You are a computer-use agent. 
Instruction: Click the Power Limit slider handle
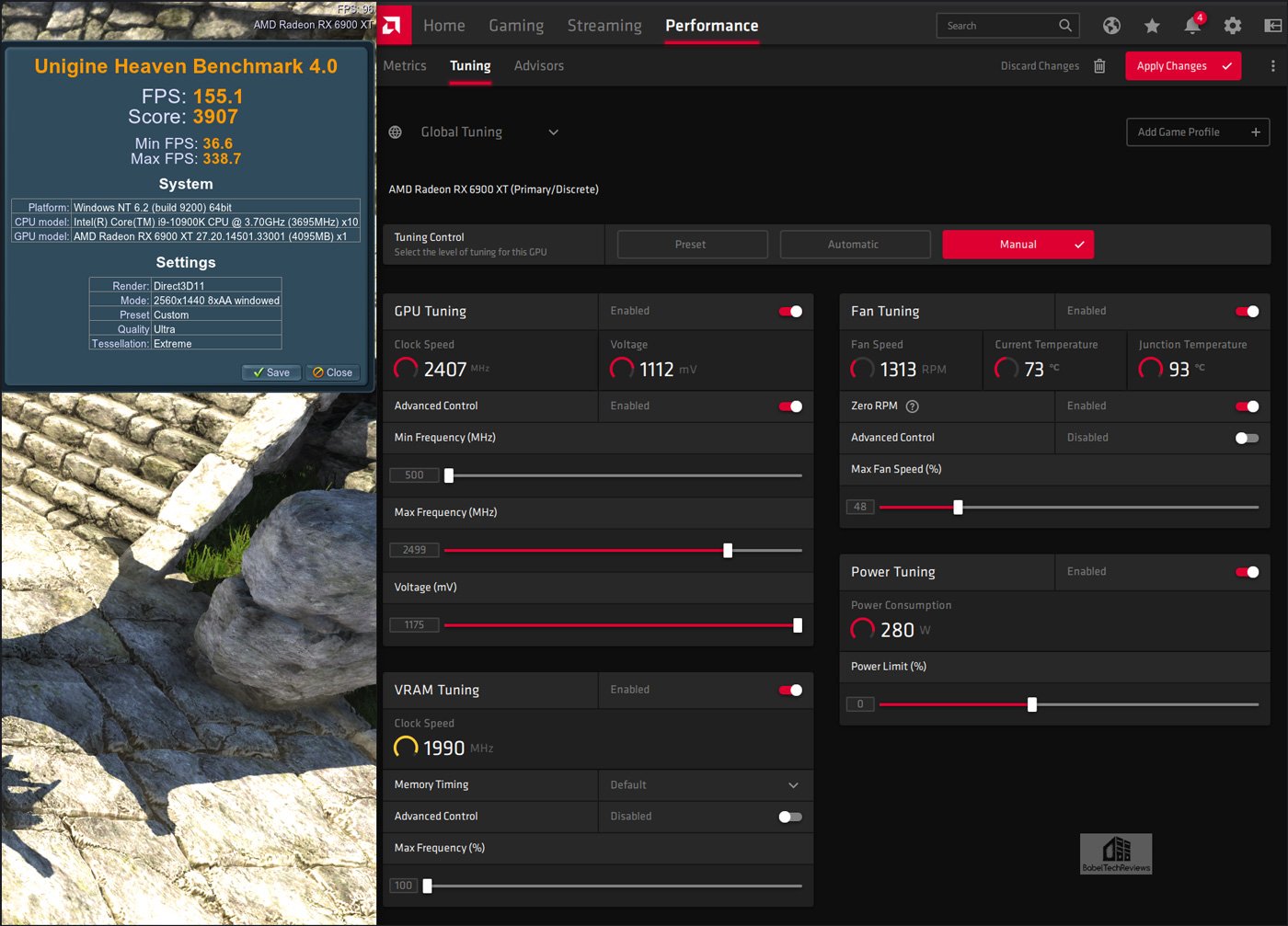click(1032, 704)
